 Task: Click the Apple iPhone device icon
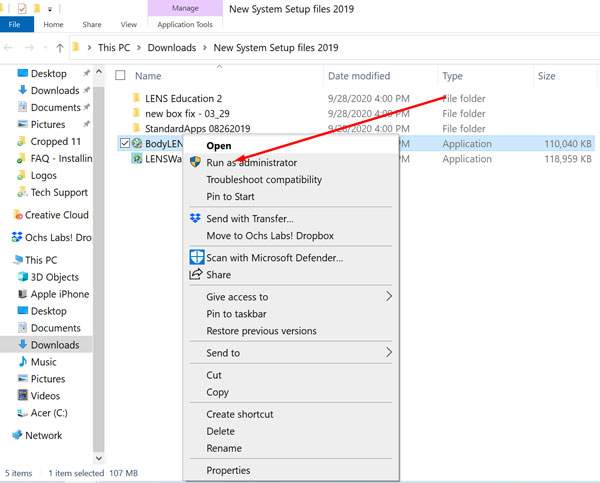23,294
